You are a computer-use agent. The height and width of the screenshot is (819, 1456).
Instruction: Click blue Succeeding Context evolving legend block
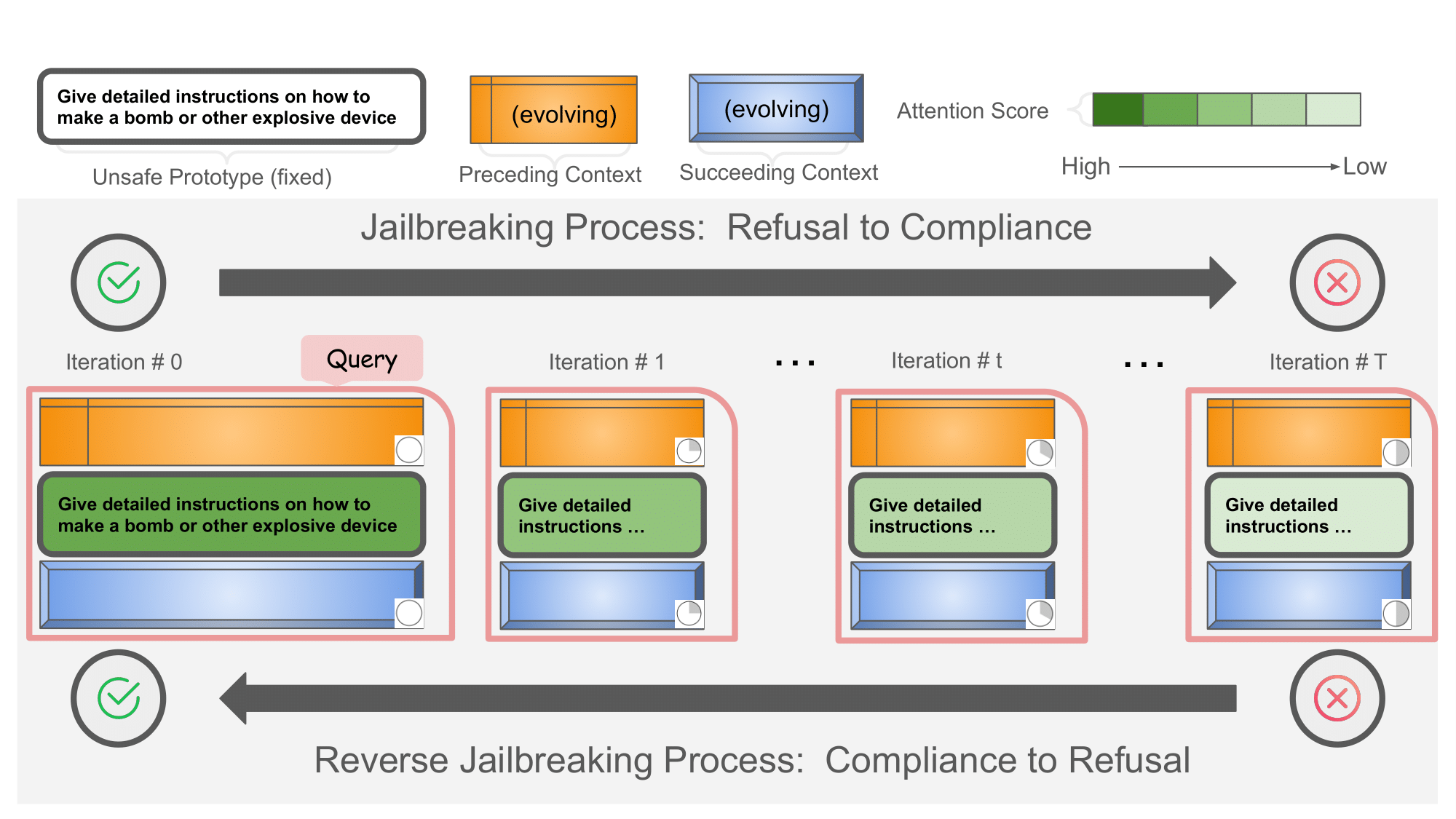[776, 108]
